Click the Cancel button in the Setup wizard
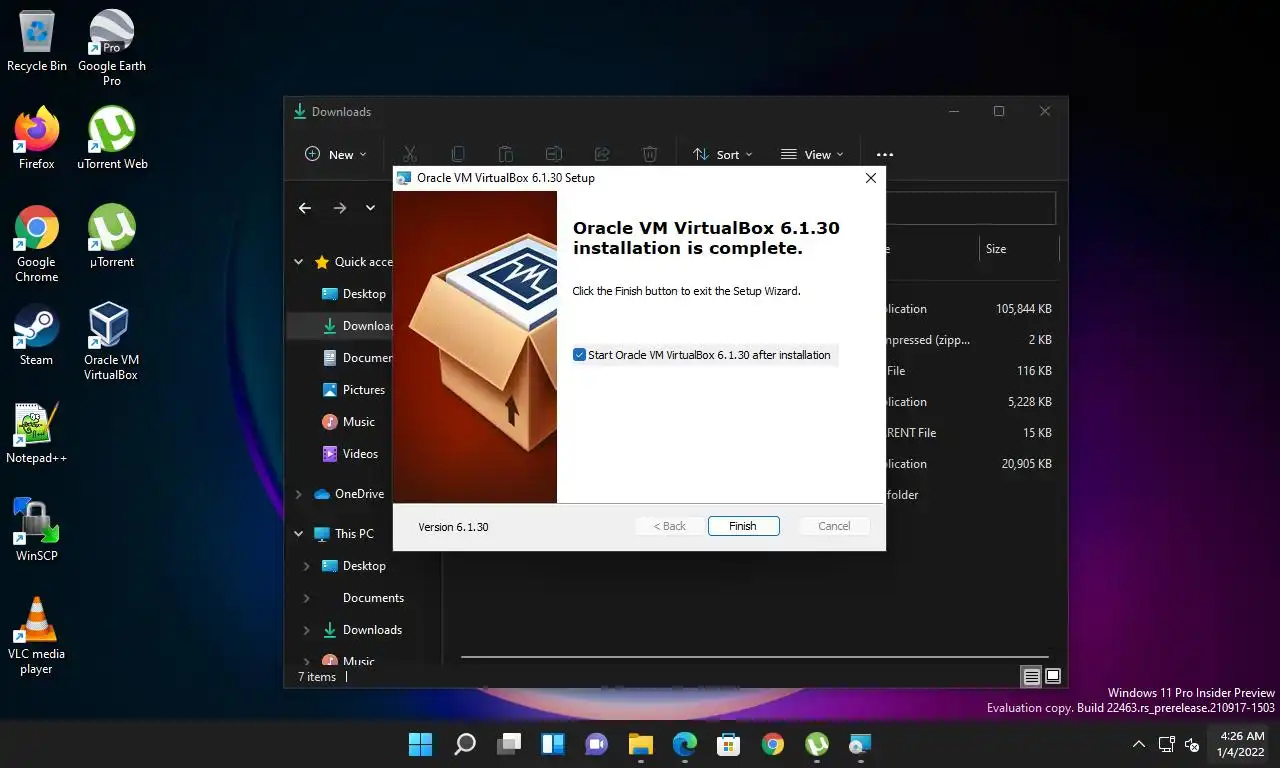The image size is (1280, 768). pos(834,526)
